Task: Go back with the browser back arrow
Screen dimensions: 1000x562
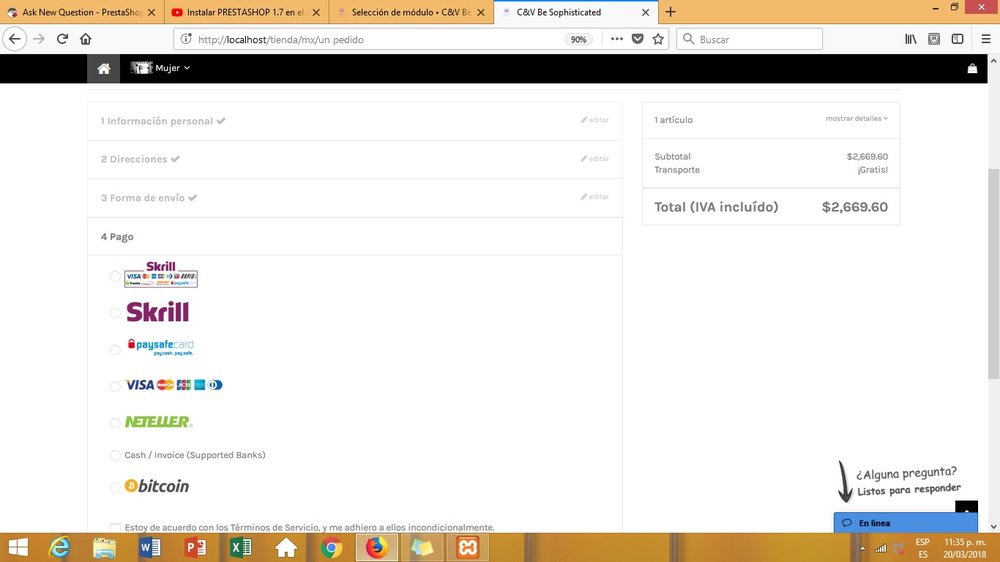Action: tap(15, 39)
